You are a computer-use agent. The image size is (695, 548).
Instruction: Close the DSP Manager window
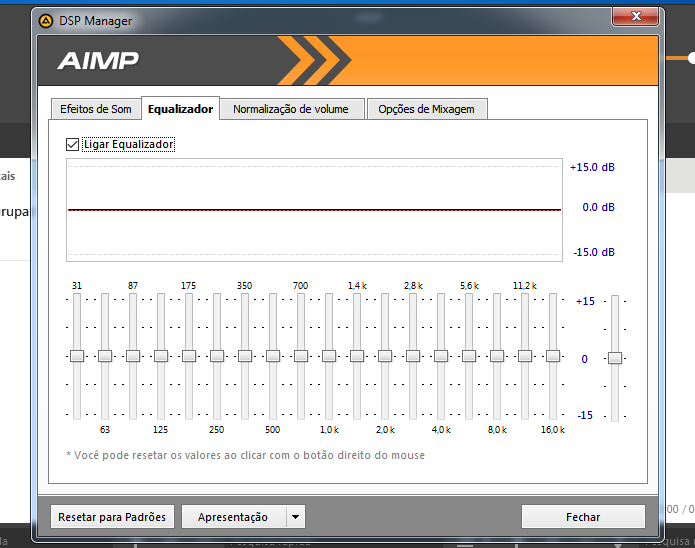coord(636,16)
